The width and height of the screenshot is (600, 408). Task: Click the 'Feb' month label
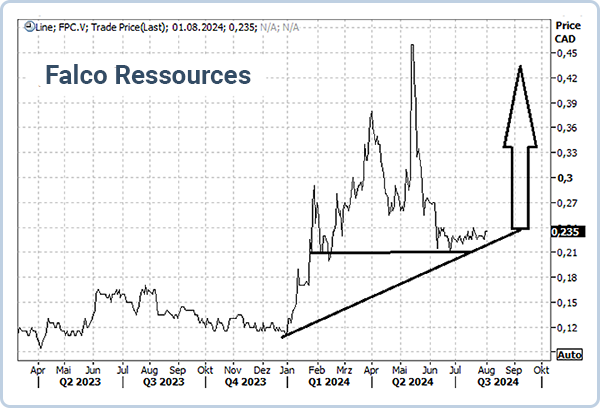317,370
